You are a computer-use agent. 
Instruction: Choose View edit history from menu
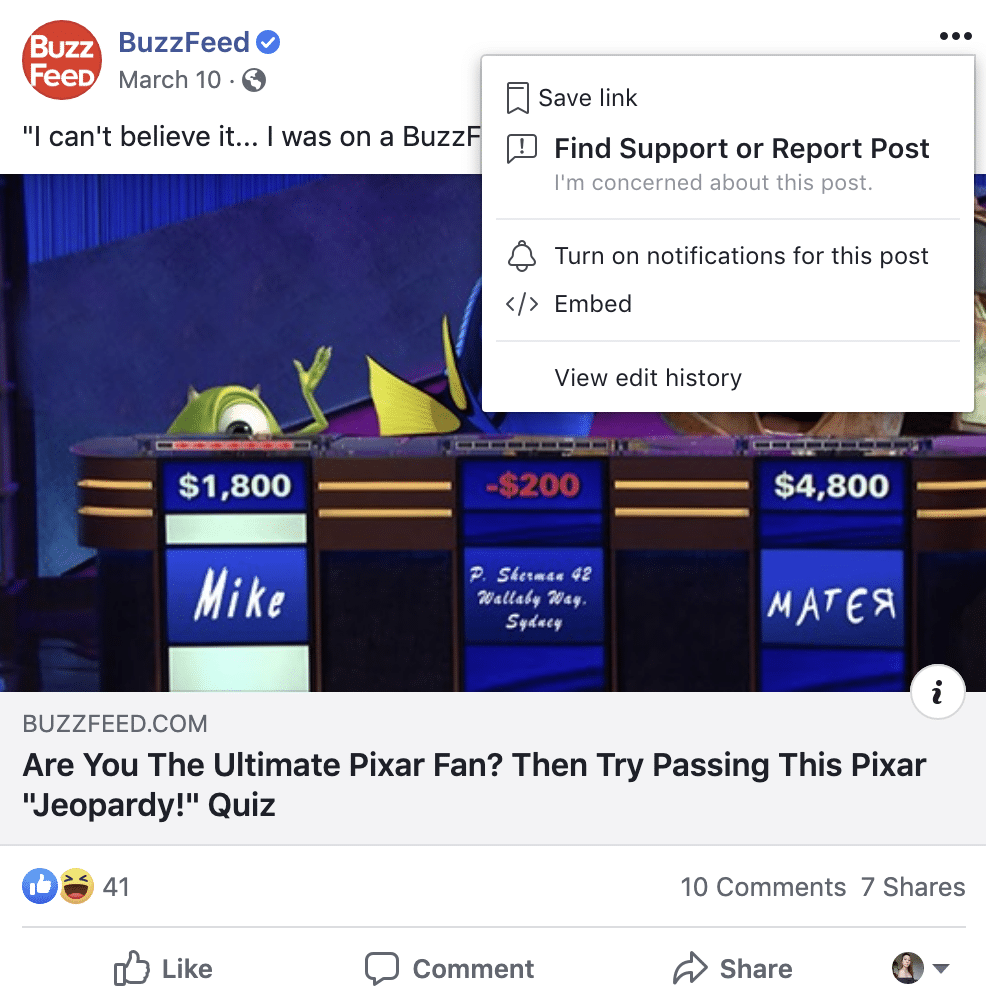727,378
